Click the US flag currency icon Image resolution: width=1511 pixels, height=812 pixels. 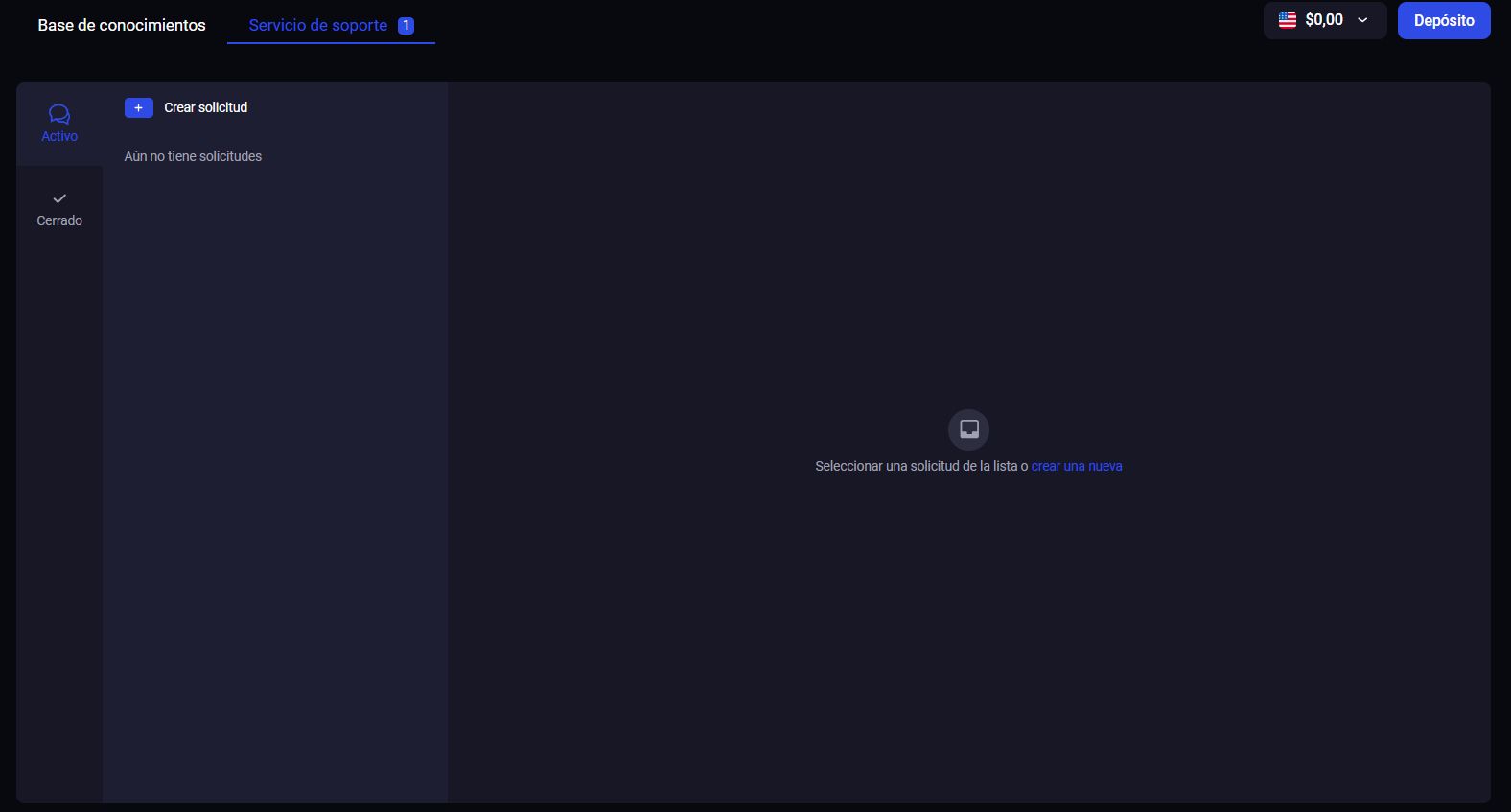coord(1288,20)
